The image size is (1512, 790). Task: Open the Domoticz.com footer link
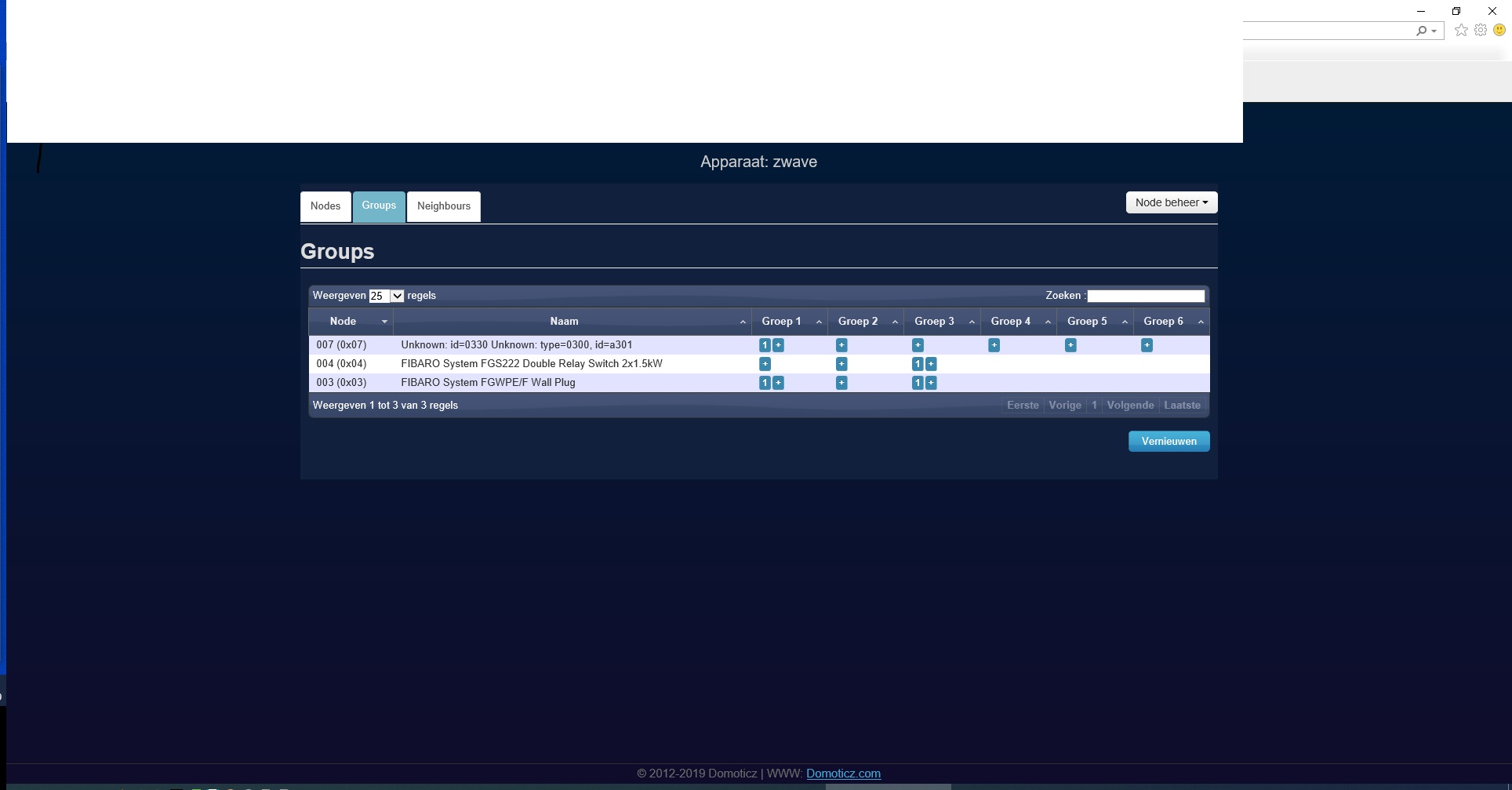[x=843, y=774]
